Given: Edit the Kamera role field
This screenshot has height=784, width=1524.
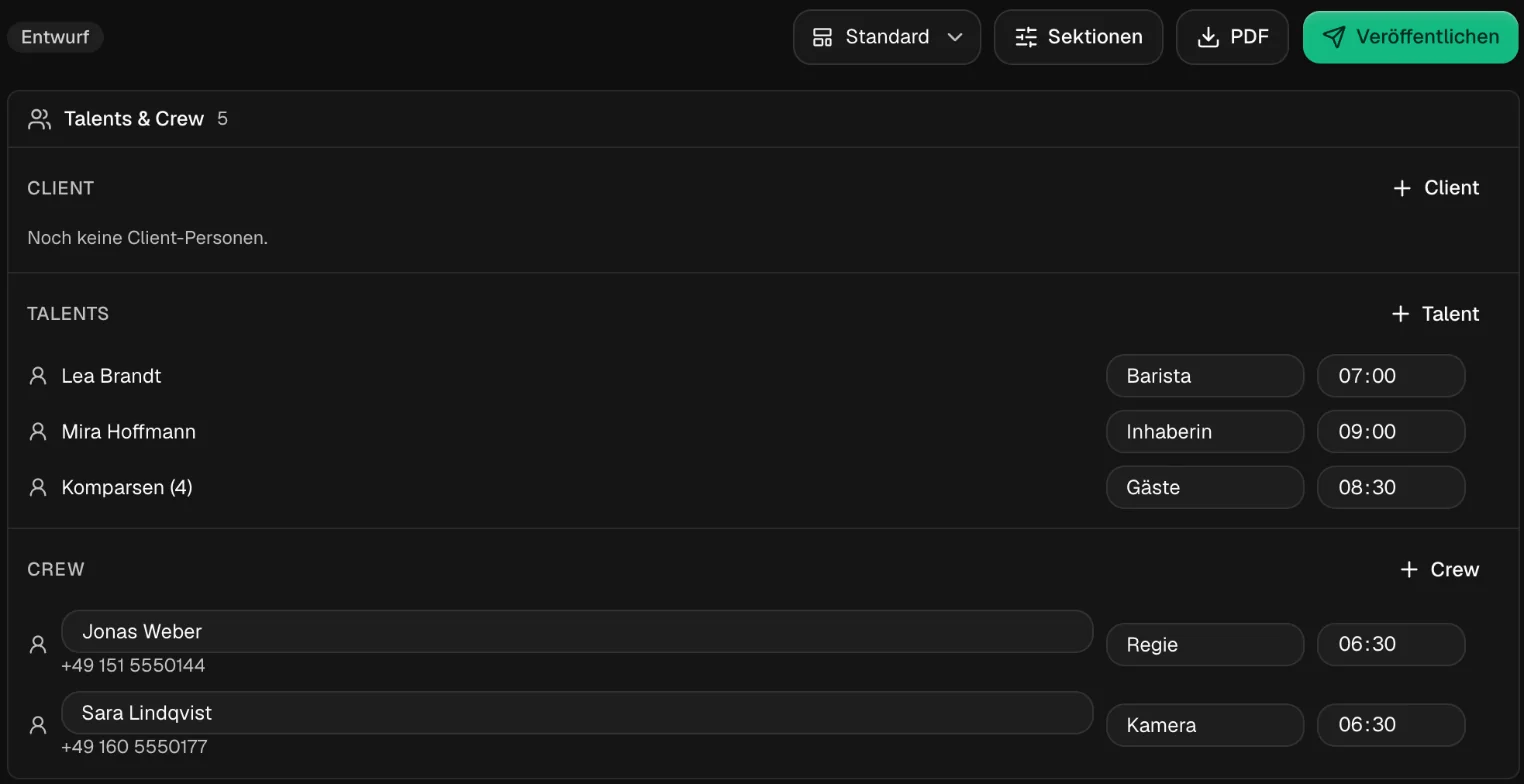Looking at the screenshot, I should coord(1205,725).
